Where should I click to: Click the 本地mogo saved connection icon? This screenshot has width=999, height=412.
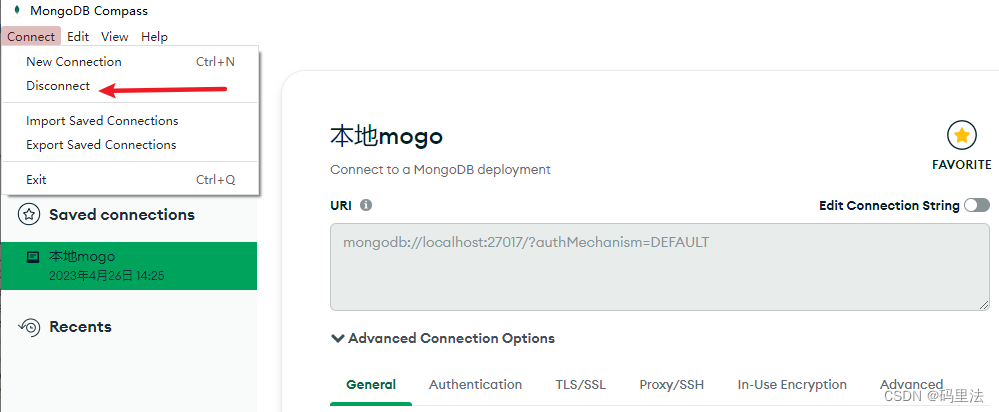pos(33,257)
